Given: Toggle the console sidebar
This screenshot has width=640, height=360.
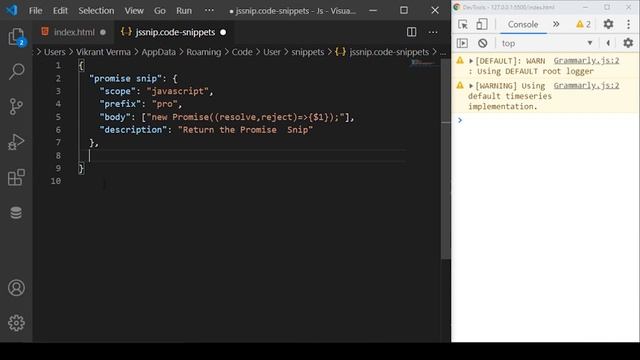Looking at the screenshot, I should (x=462, y=43).
